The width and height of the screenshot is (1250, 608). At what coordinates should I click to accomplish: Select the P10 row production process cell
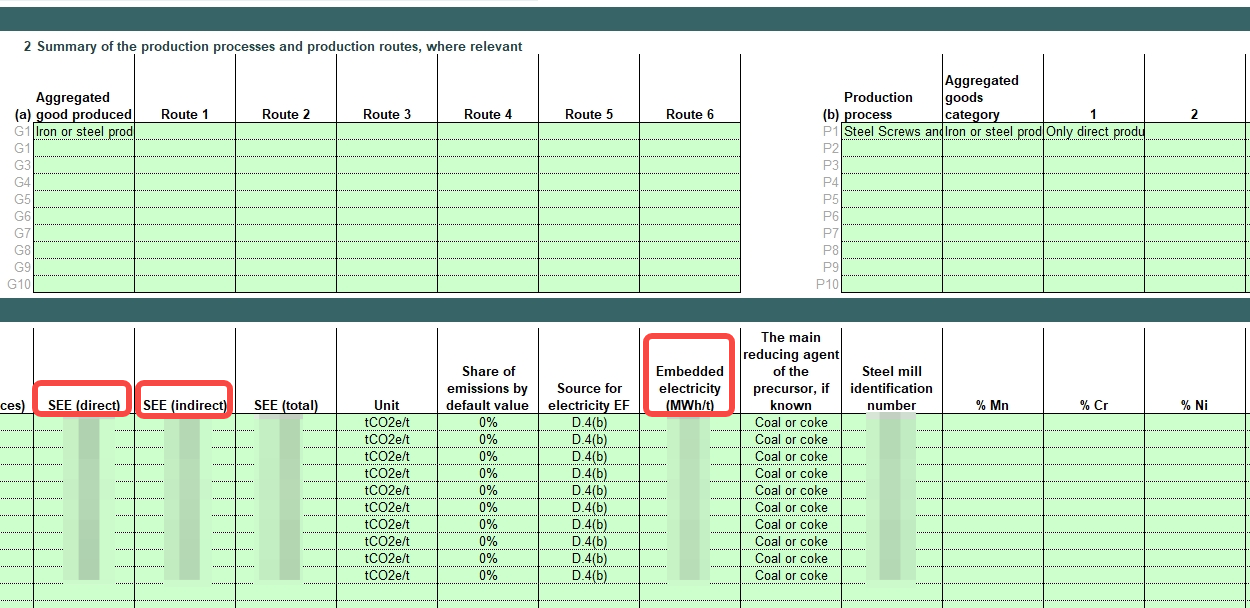[x=892, y=285]
